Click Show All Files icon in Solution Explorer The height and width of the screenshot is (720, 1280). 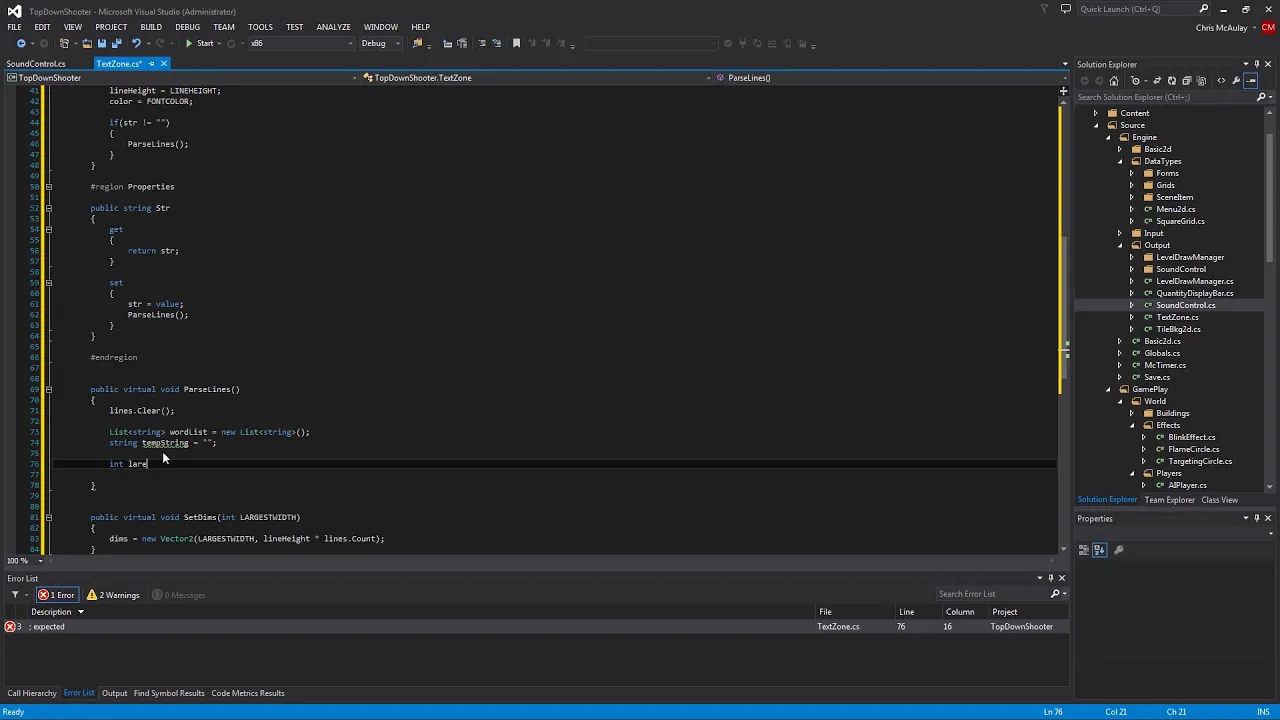pos(1200,81)
